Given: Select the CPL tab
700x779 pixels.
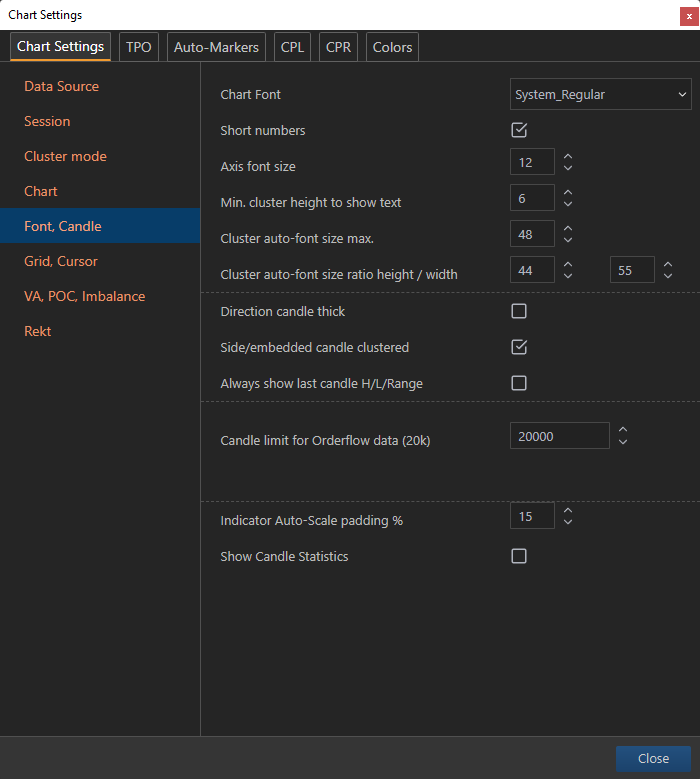Looking at the screenshot, I should click(x=292, y=47).
